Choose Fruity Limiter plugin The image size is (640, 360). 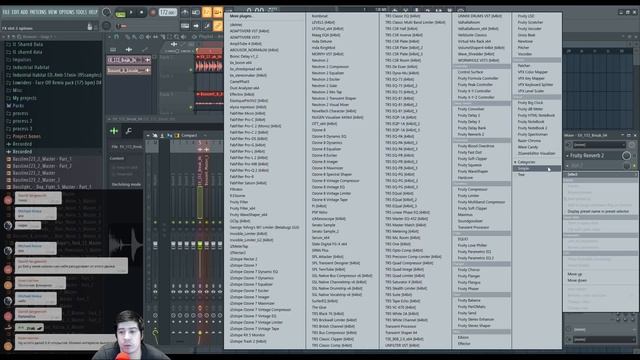coord(468,196)
